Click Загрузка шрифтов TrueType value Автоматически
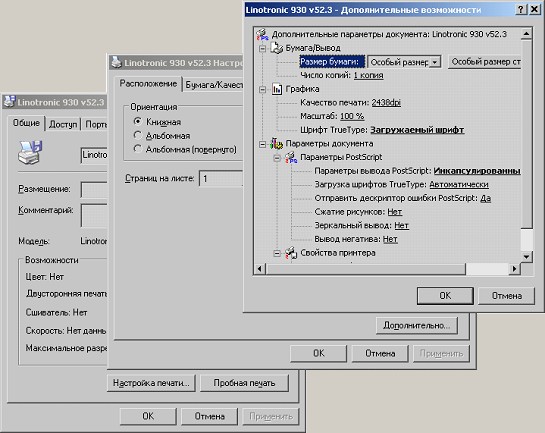 coord(459,185)
